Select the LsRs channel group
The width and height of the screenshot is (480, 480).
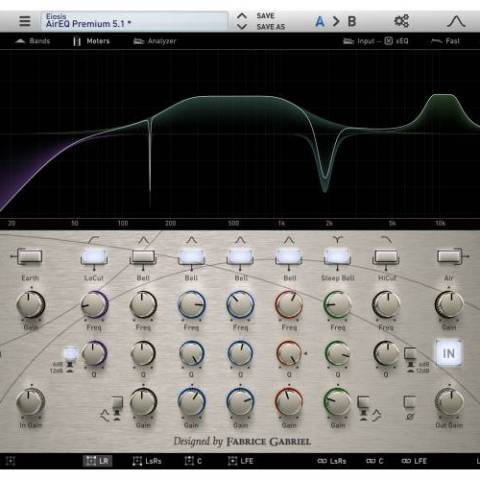147,461
